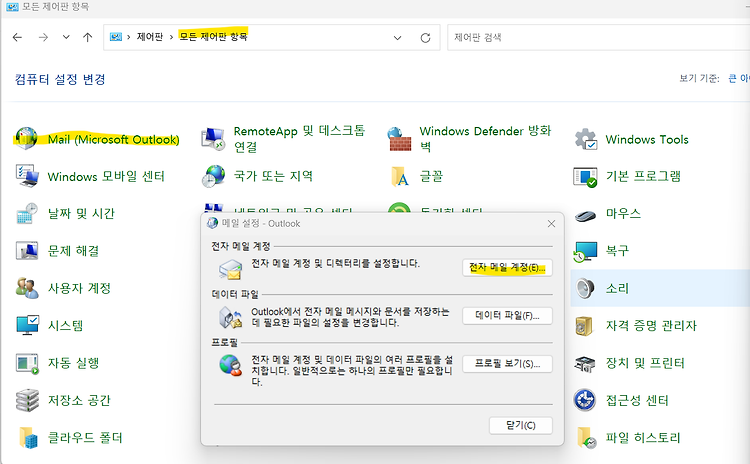
Task: Click the RemoteApp 및 데스크톱 연결 icon
Action: pos(213,139)
